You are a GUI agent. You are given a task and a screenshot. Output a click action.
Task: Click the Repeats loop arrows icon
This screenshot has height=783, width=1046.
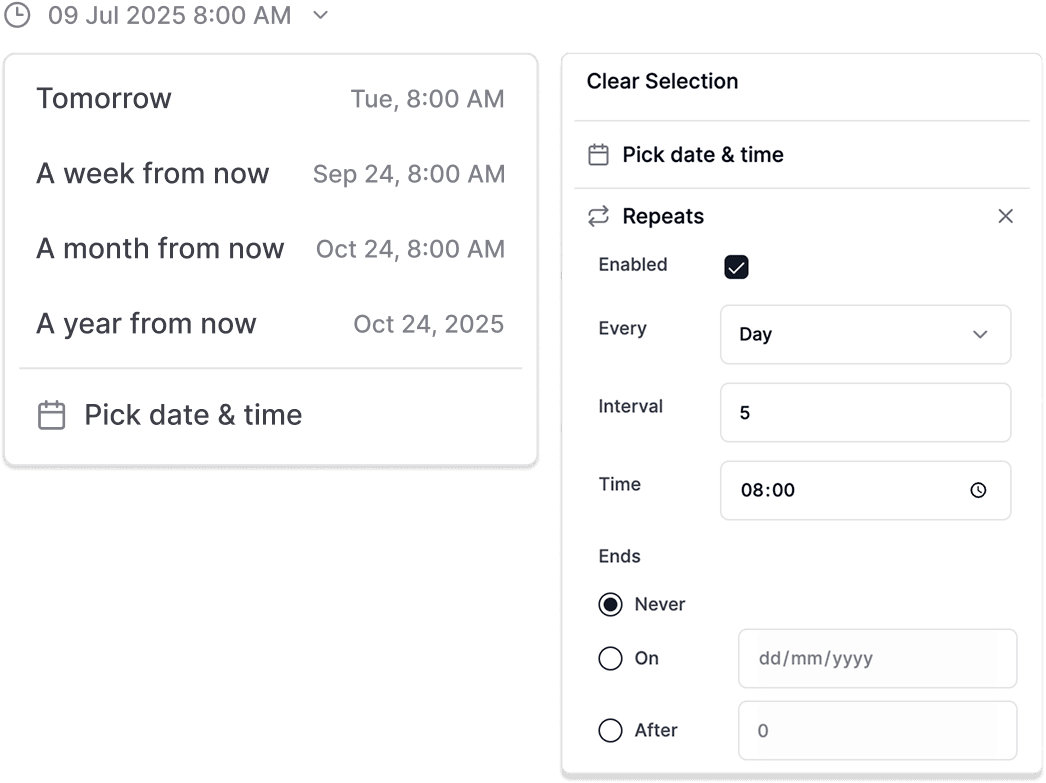[x=598, y=217]
